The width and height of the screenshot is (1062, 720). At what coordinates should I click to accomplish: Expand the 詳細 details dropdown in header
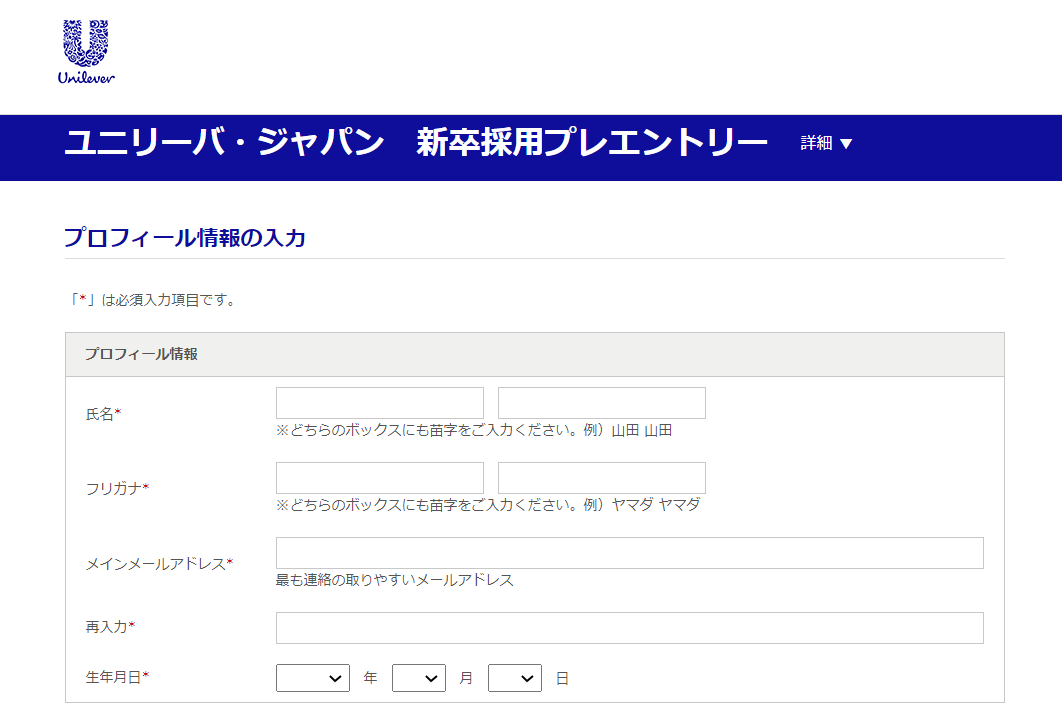(x=827, y=143)
